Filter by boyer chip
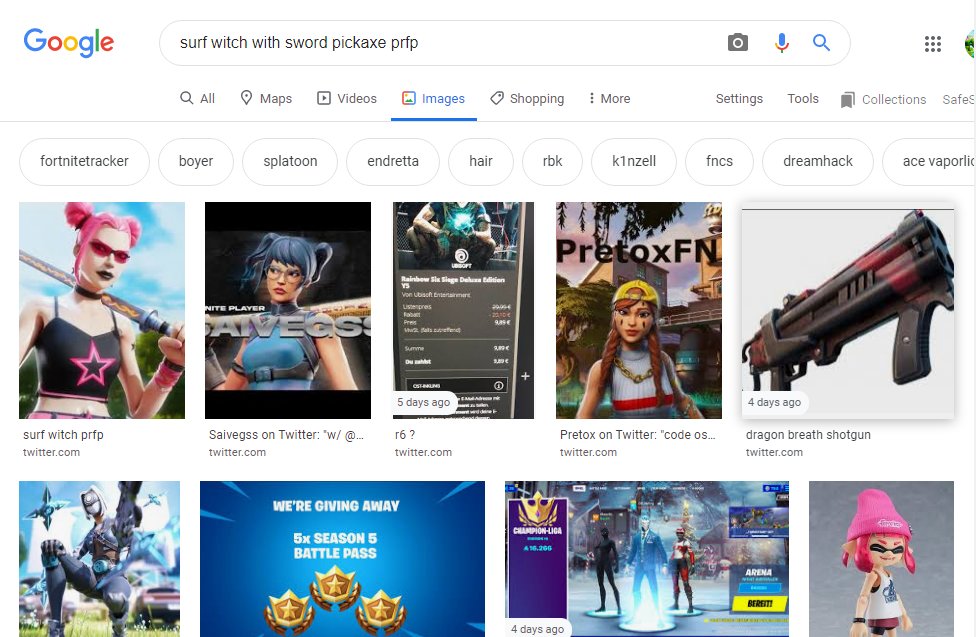The height and width of the screenshot is (637, 976). (x=196, y=161)
